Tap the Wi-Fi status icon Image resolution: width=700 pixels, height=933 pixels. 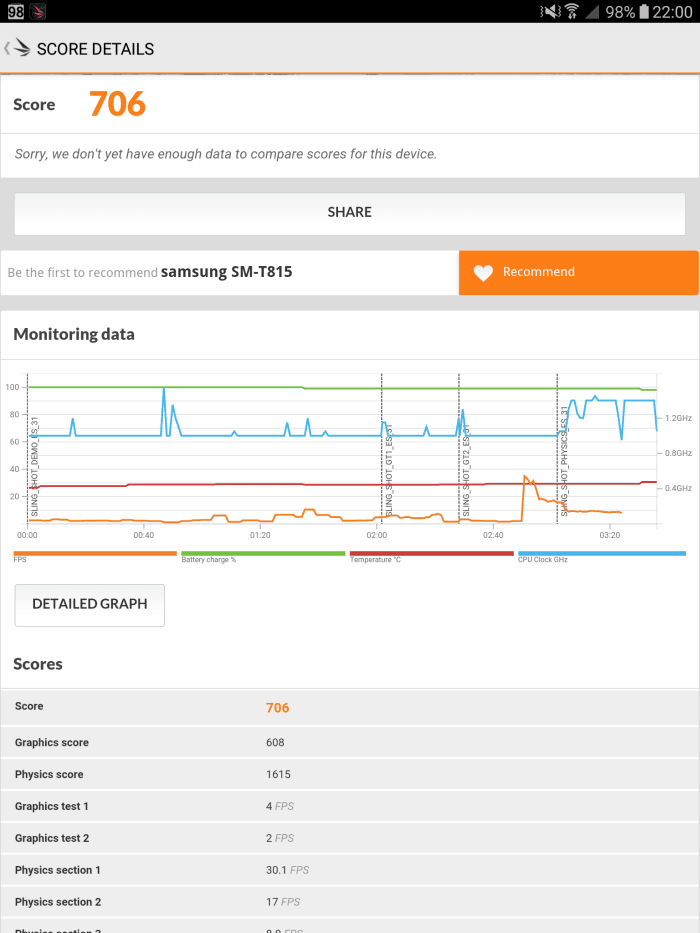572,11
